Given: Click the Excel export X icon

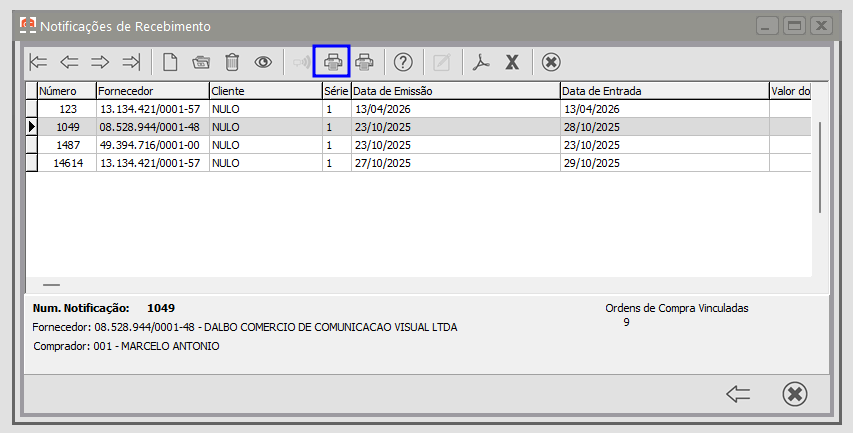Looking at the screenshot, I should pos(512,62).
